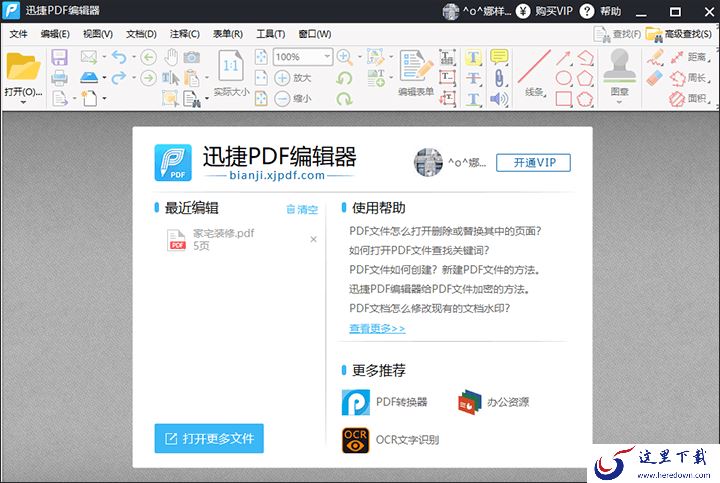The height and width of the screenshot is (483, 720).
Task: Open the 查看更多>> link
Action: 377,328
